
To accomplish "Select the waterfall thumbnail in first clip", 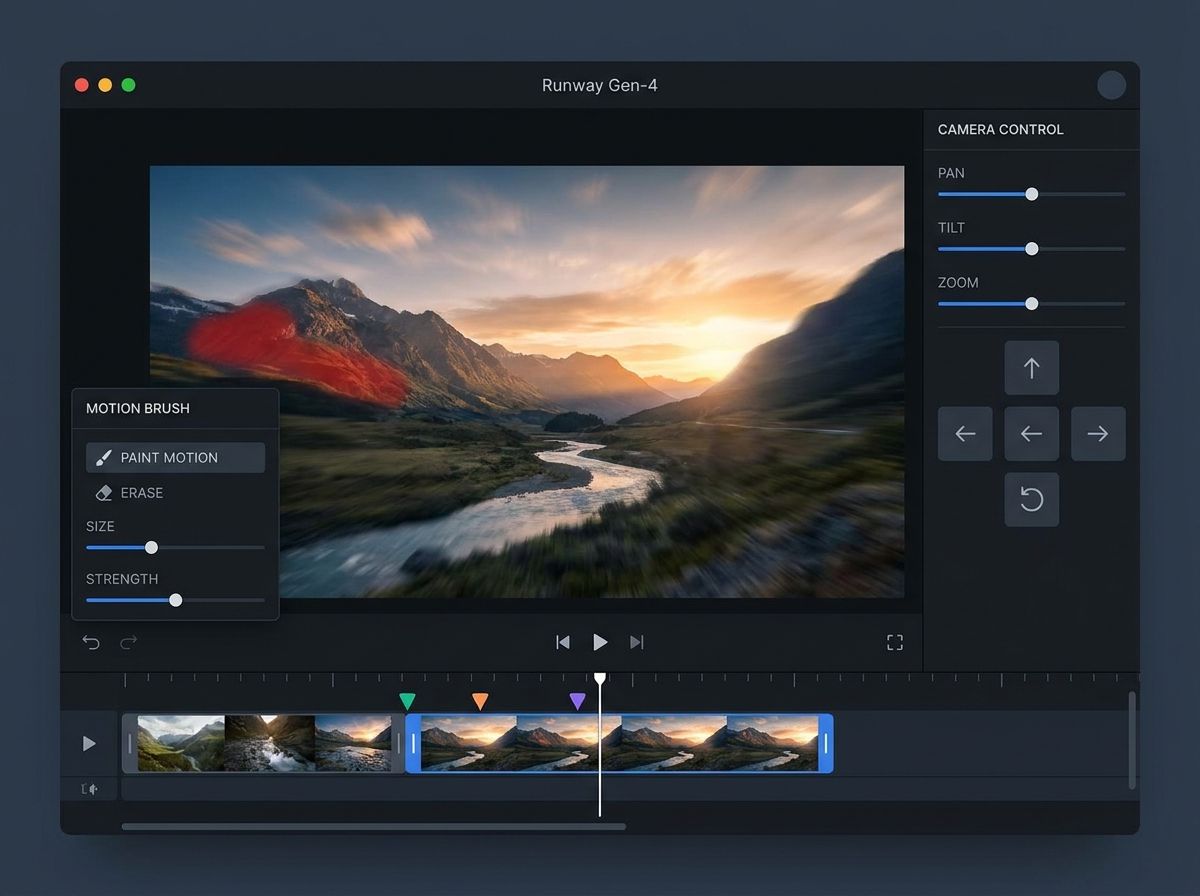I will (270, 743).
